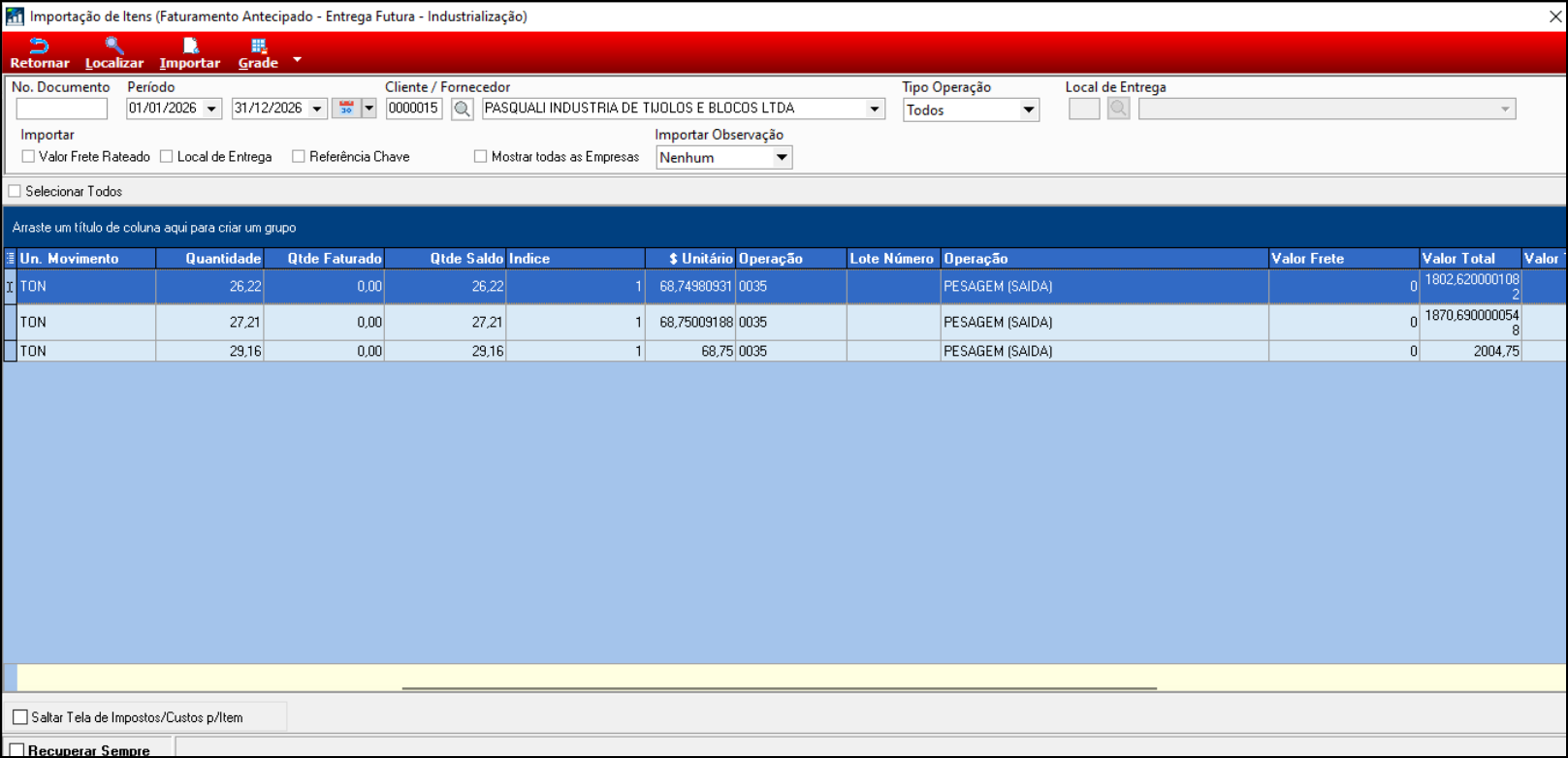The height and width of the screenshot is (758, 1568).
Task: Expand the PASQUALI INDUSTRIA client dropdown
Action: pos(875,109)
